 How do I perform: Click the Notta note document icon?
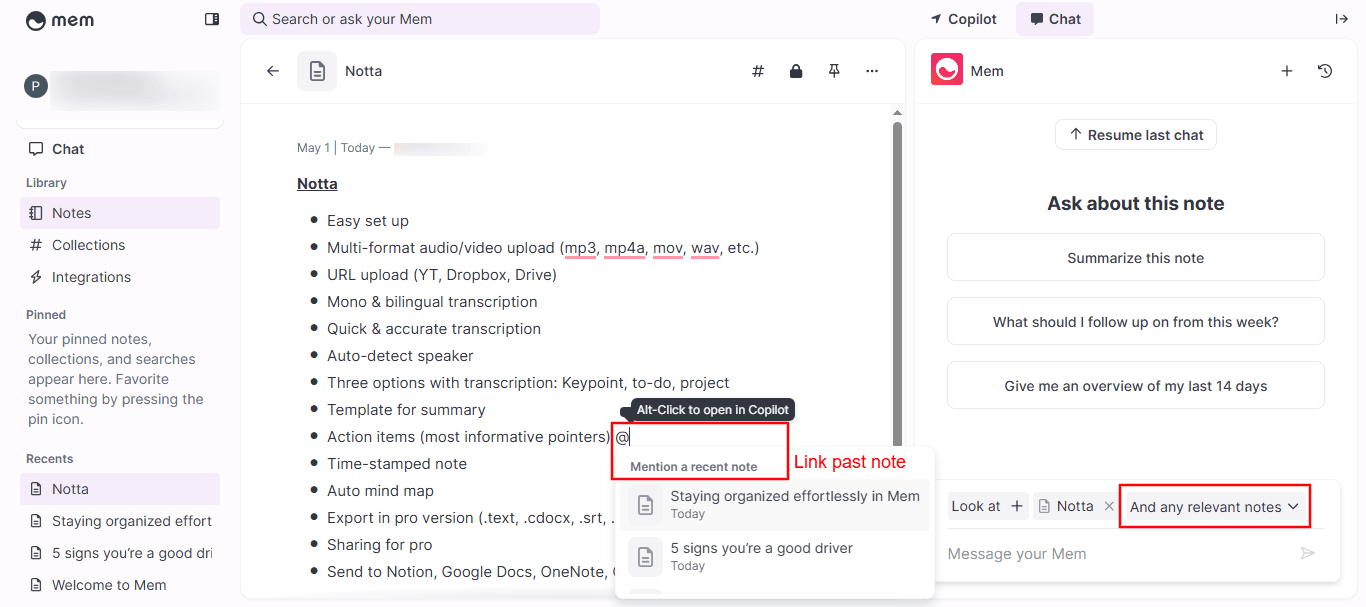(317, 71)
